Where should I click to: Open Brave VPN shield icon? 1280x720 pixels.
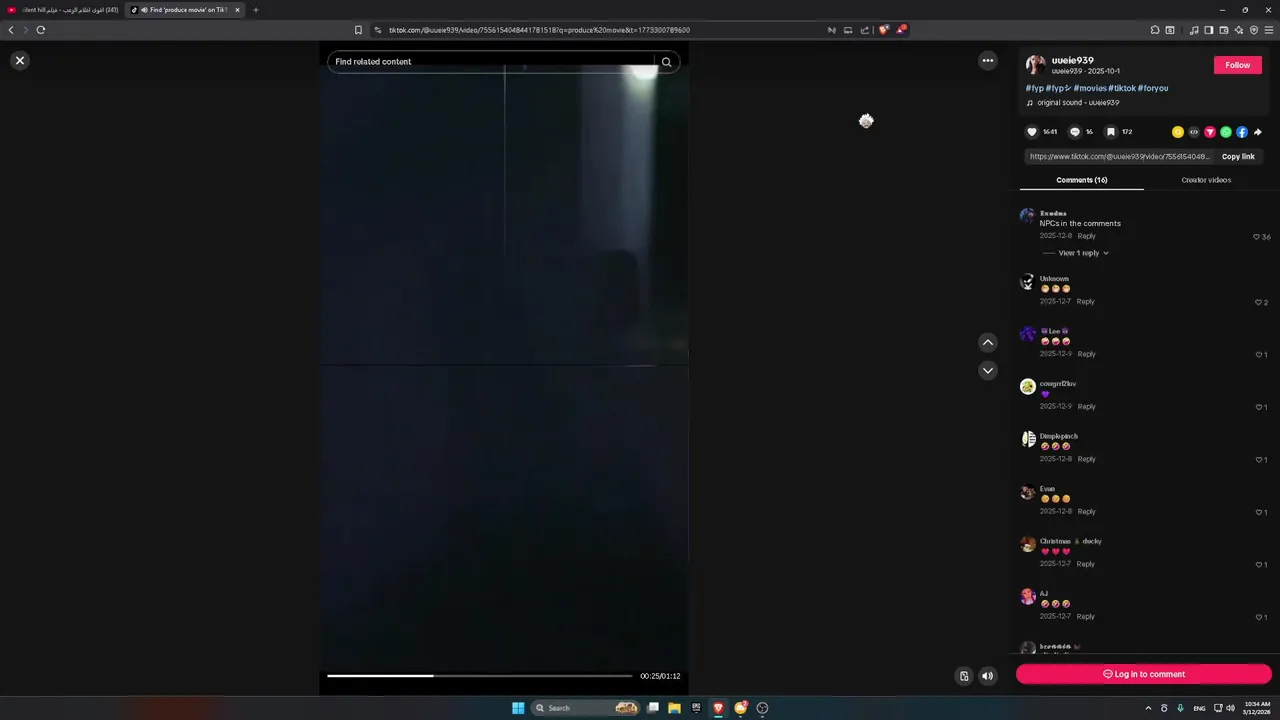pos(1254,30)
